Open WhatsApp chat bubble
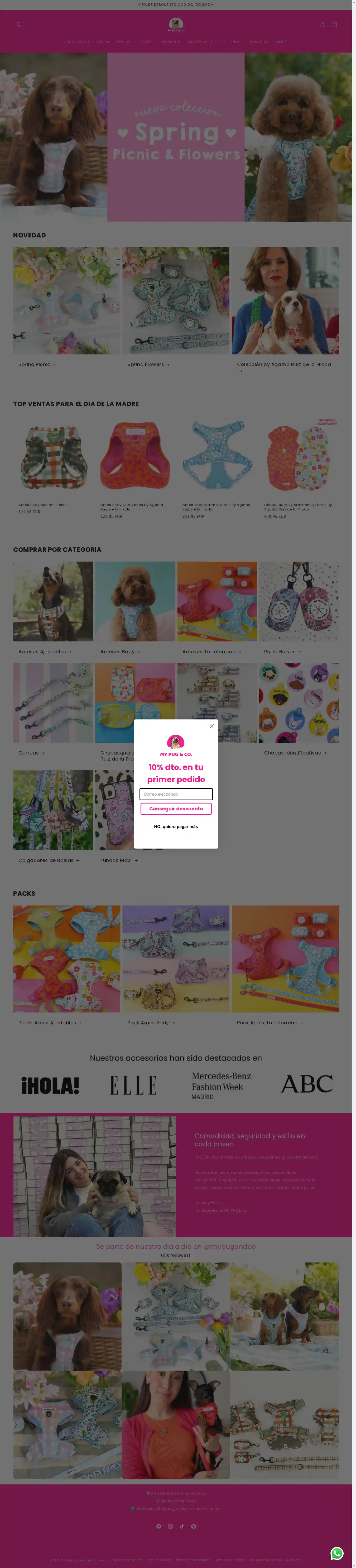Screen dimensions: 356x1568 point(336,1553)
